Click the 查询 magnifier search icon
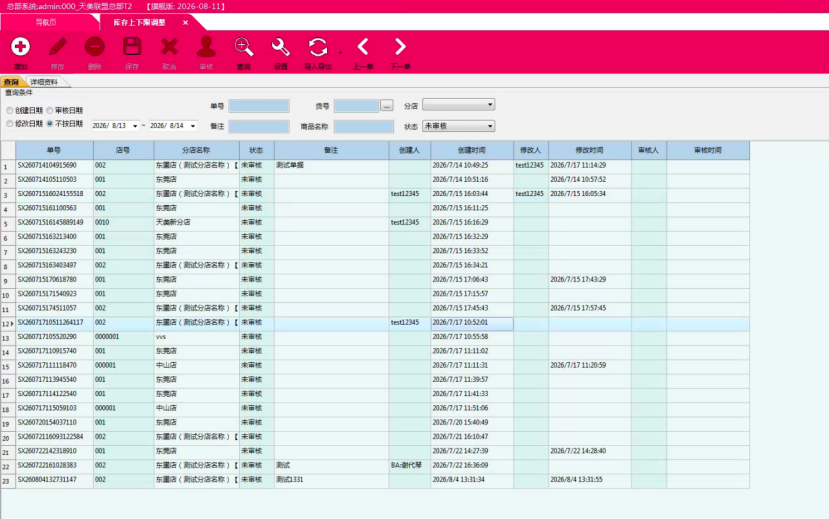Image resolution: width=829 pixels, height=519 pixels. [244, 47]
